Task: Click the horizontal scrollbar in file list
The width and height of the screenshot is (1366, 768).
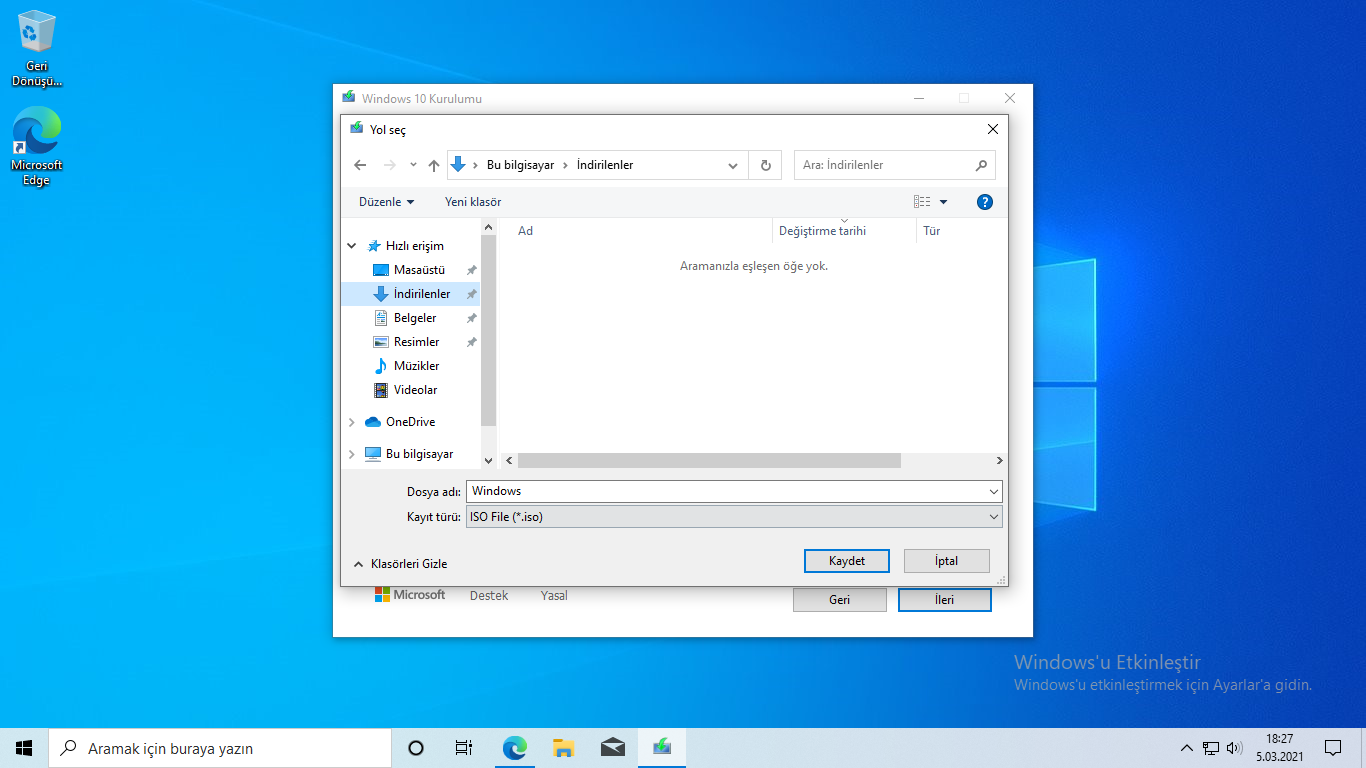Action: point(709,461)
